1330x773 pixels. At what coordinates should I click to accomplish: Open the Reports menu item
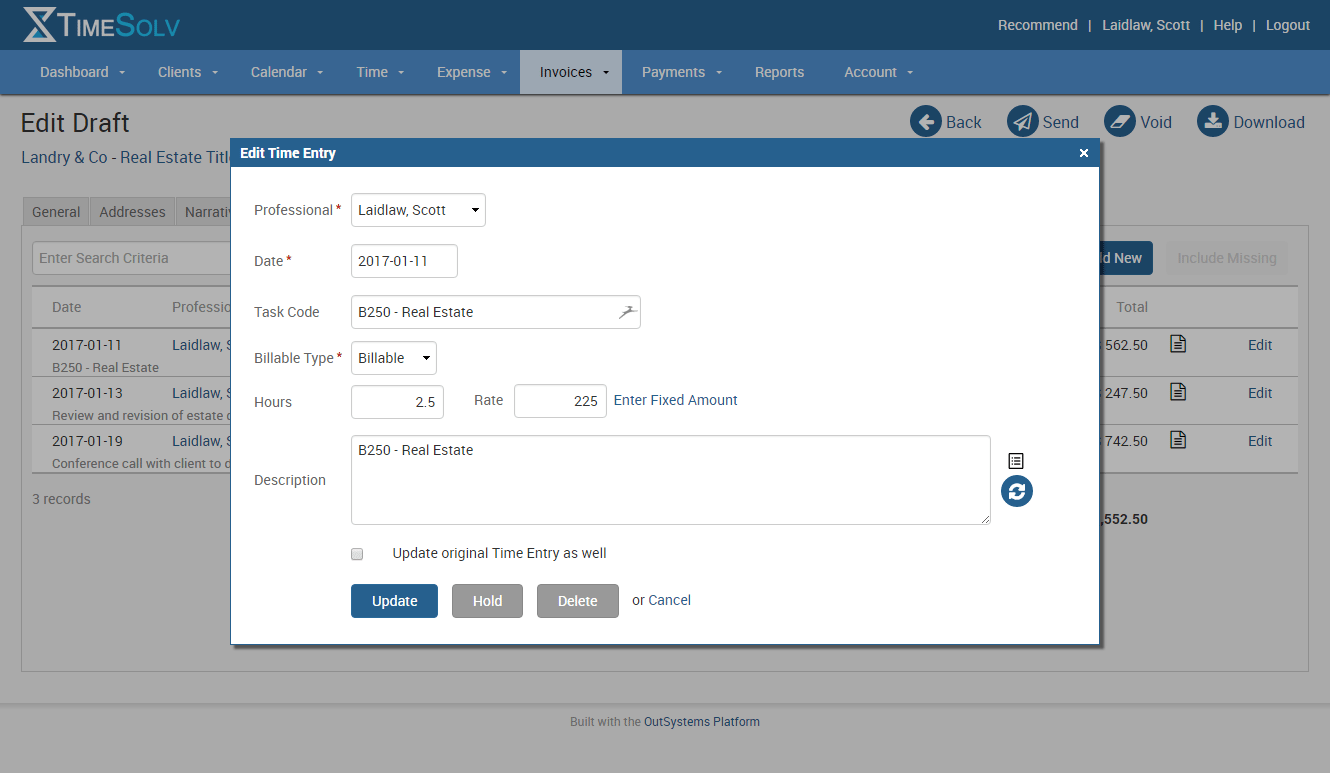click(779, 72)
